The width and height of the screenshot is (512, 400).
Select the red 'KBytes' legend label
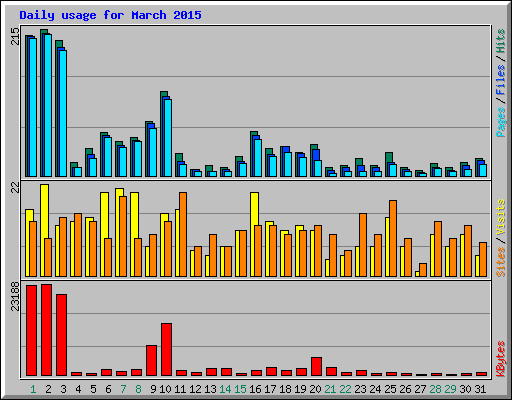(x=501, y=359)
